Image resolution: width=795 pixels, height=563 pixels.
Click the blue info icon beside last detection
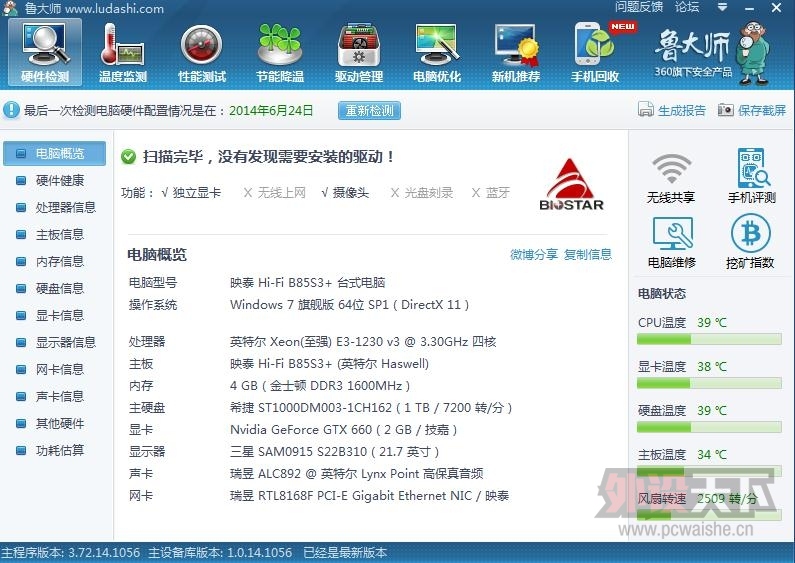(x=11, y=110)
